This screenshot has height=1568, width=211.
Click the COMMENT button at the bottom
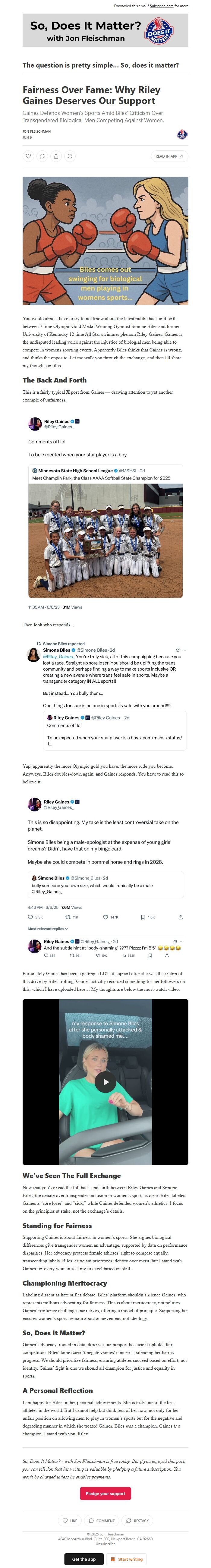(101, 1520)
